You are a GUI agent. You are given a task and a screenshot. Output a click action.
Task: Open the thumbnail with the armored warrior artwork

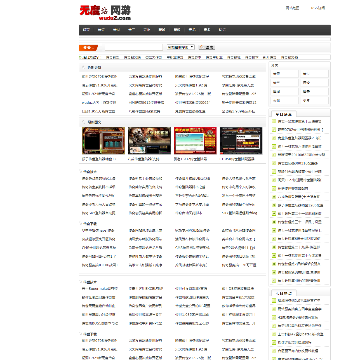149,140
